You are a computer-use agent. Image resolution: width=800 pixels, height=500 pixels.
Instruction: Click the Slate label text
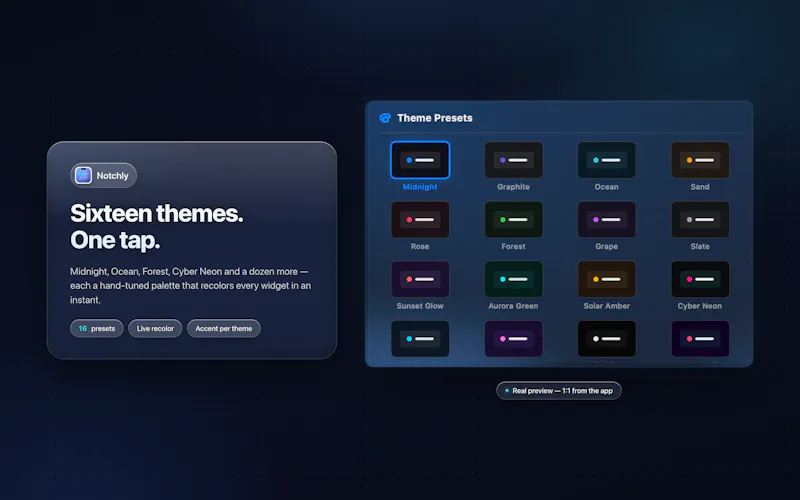coord(700,246)
